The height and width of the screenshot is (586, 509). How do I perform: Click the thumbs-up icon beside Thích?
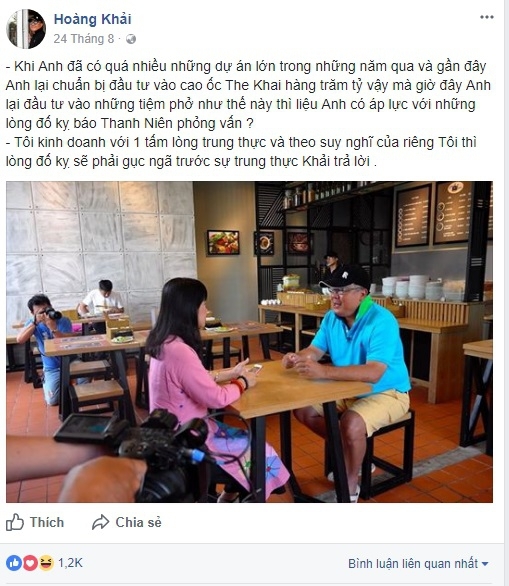15,522
